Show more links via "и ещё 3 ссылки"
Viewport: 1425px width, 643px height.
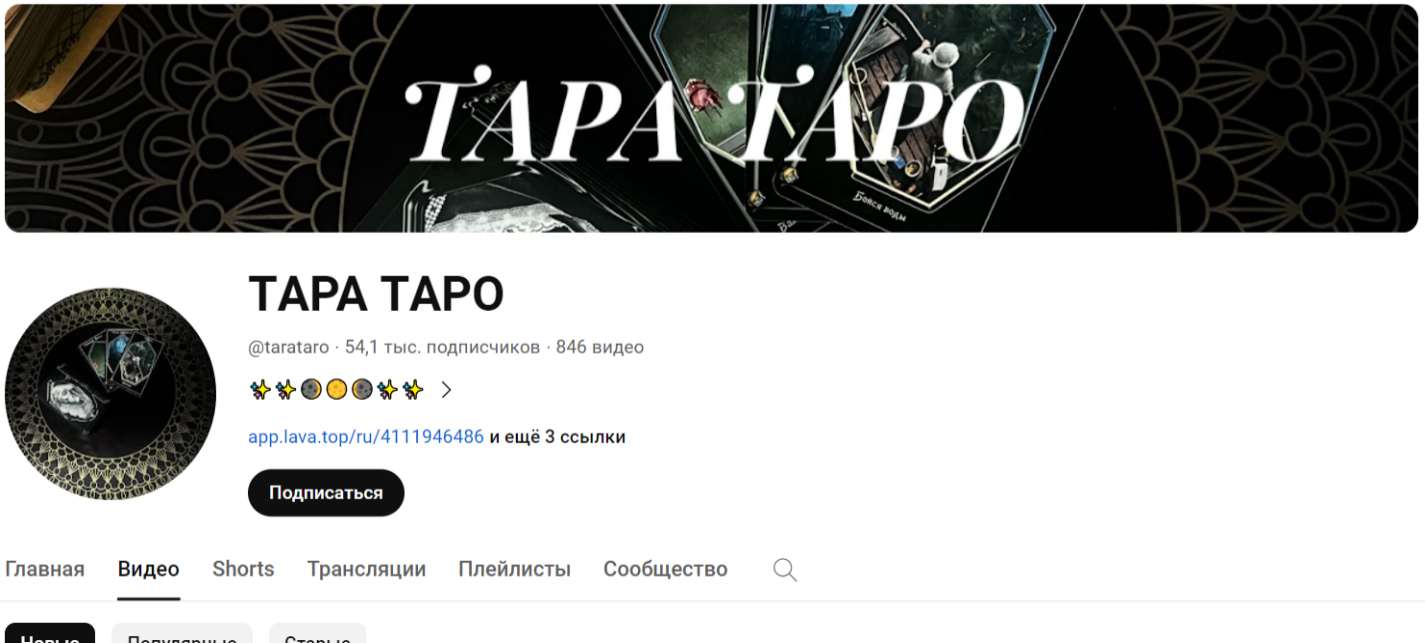tap(557, 437)
